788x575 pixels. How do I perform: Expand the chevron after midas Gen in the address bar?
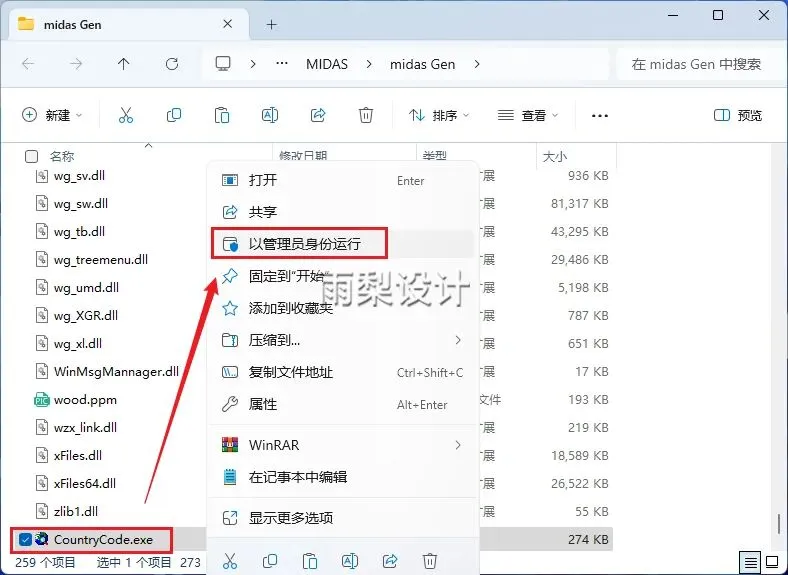pos(477,64)
